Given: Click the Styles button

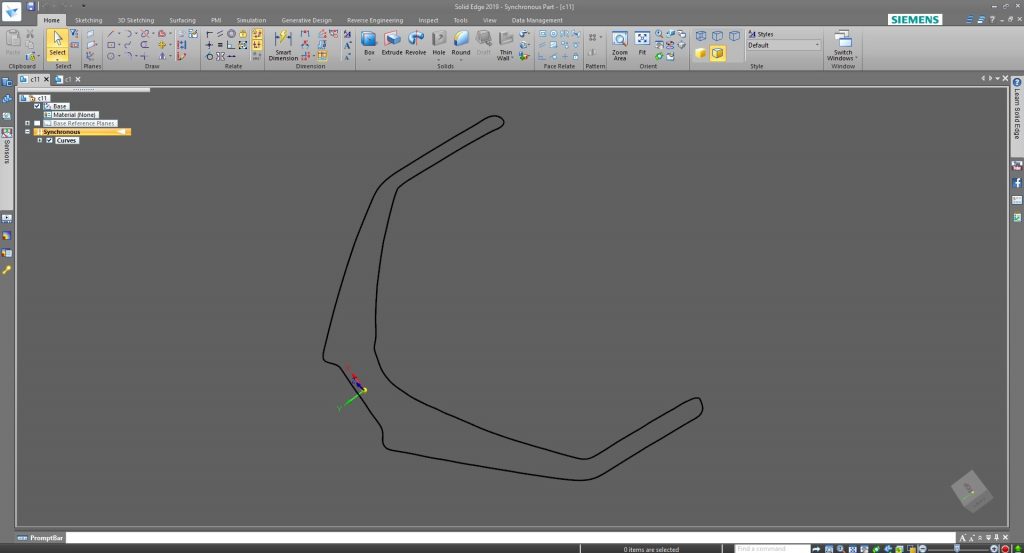Looking at the screenshot, I should click(x=761, y=34).
